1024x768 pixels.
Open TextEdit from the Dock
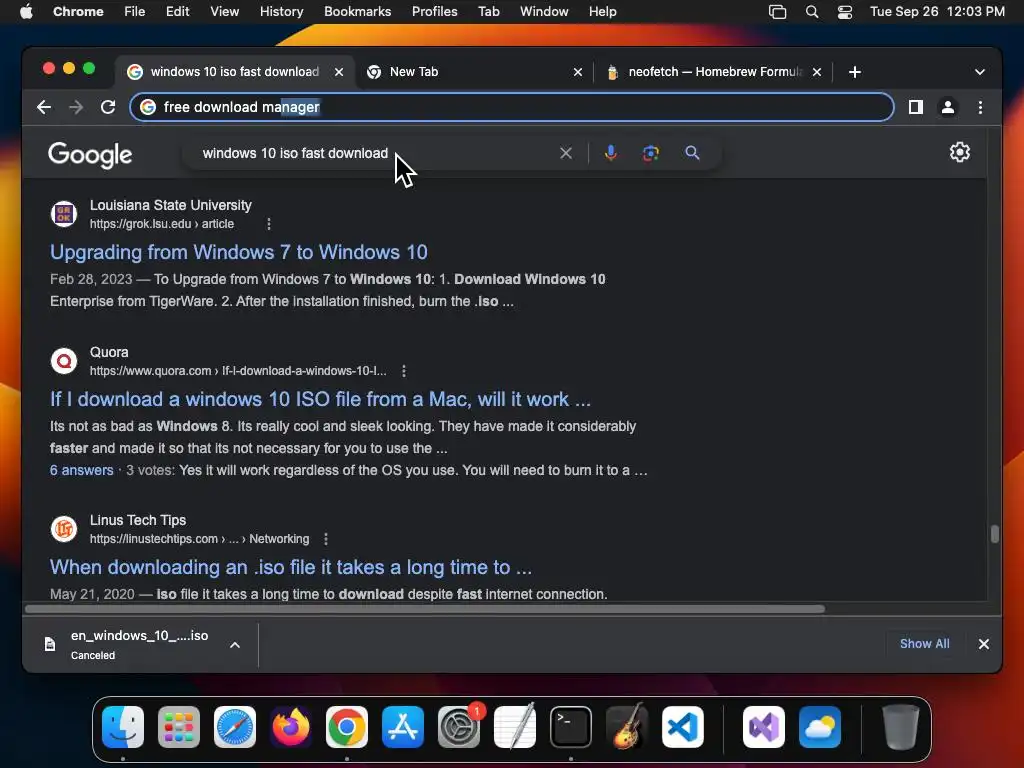(x=515, y=727)
